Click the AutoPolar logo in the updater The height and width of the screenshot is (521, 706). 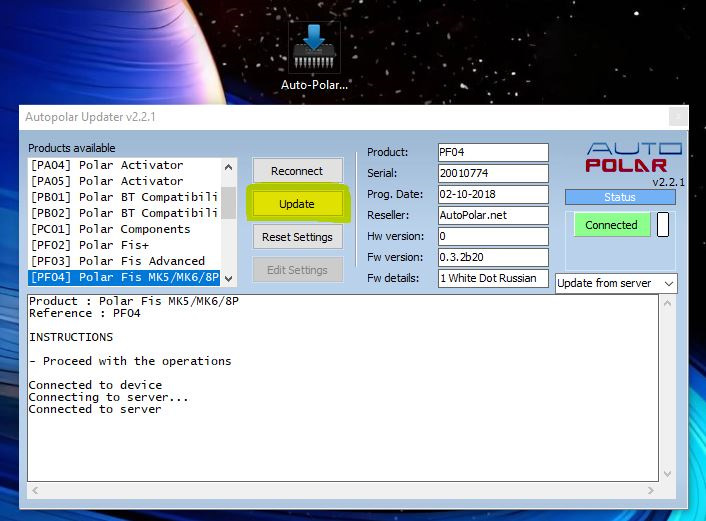coord(634,157)
